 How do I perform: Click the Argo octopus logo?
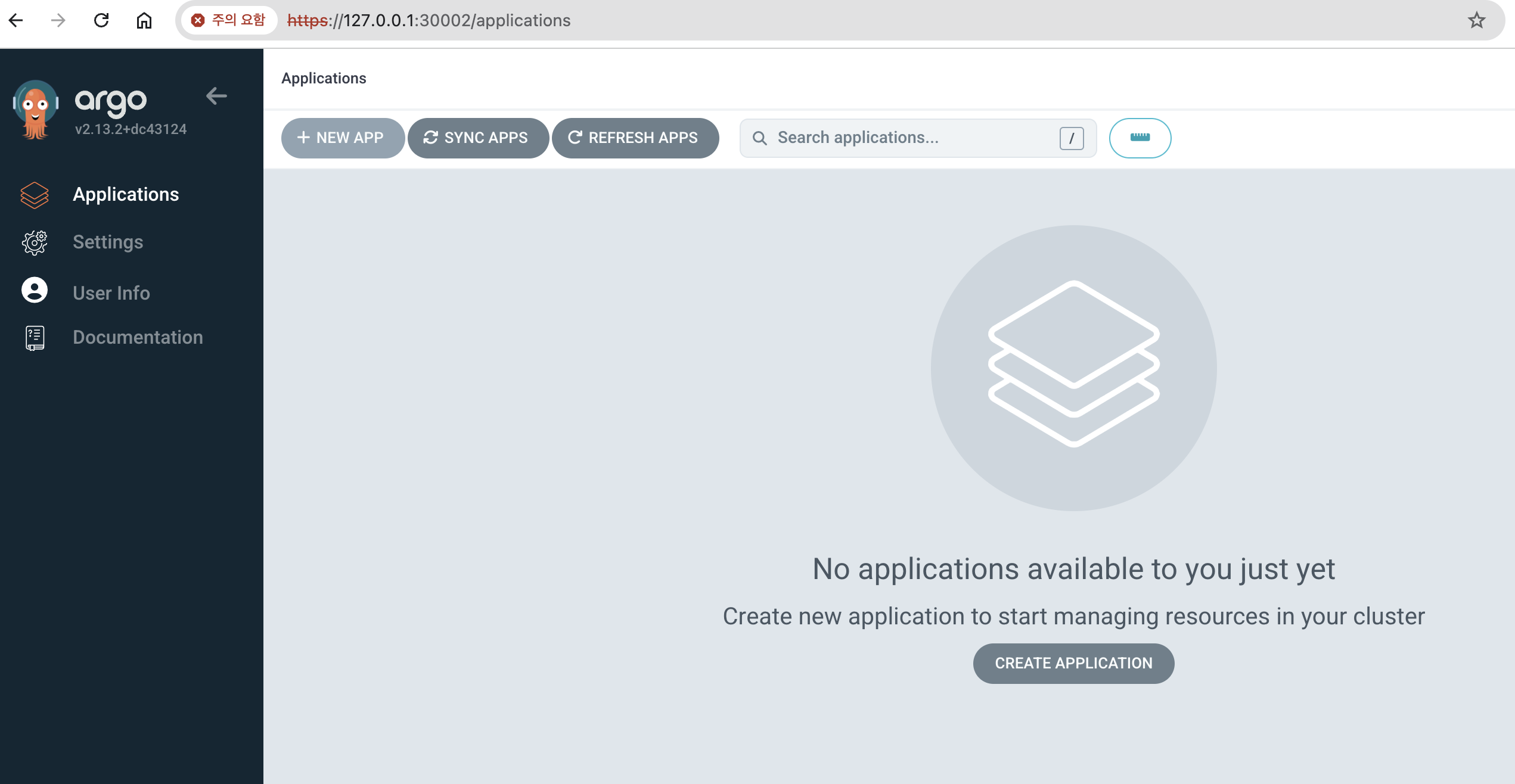(36, 110)
